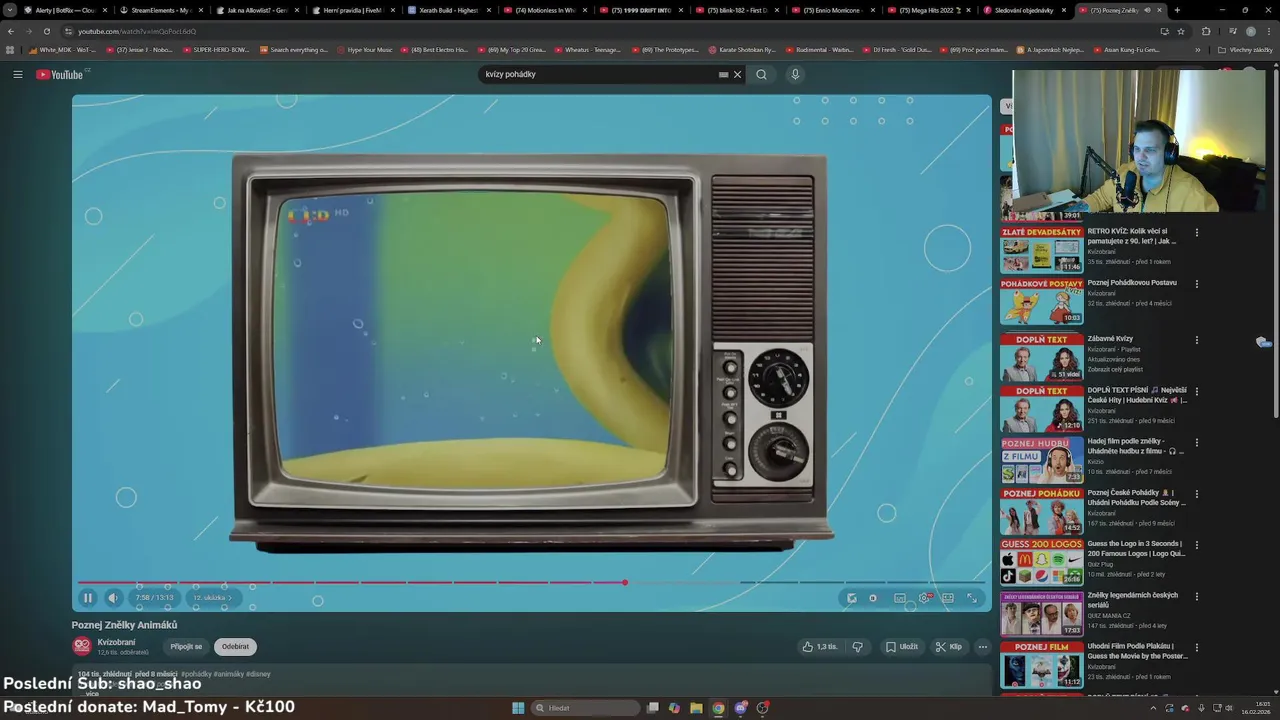1280x720 pixels.
Task: Switch to the 'Ennio Morricone' browser tab
Action: [832, 10]
